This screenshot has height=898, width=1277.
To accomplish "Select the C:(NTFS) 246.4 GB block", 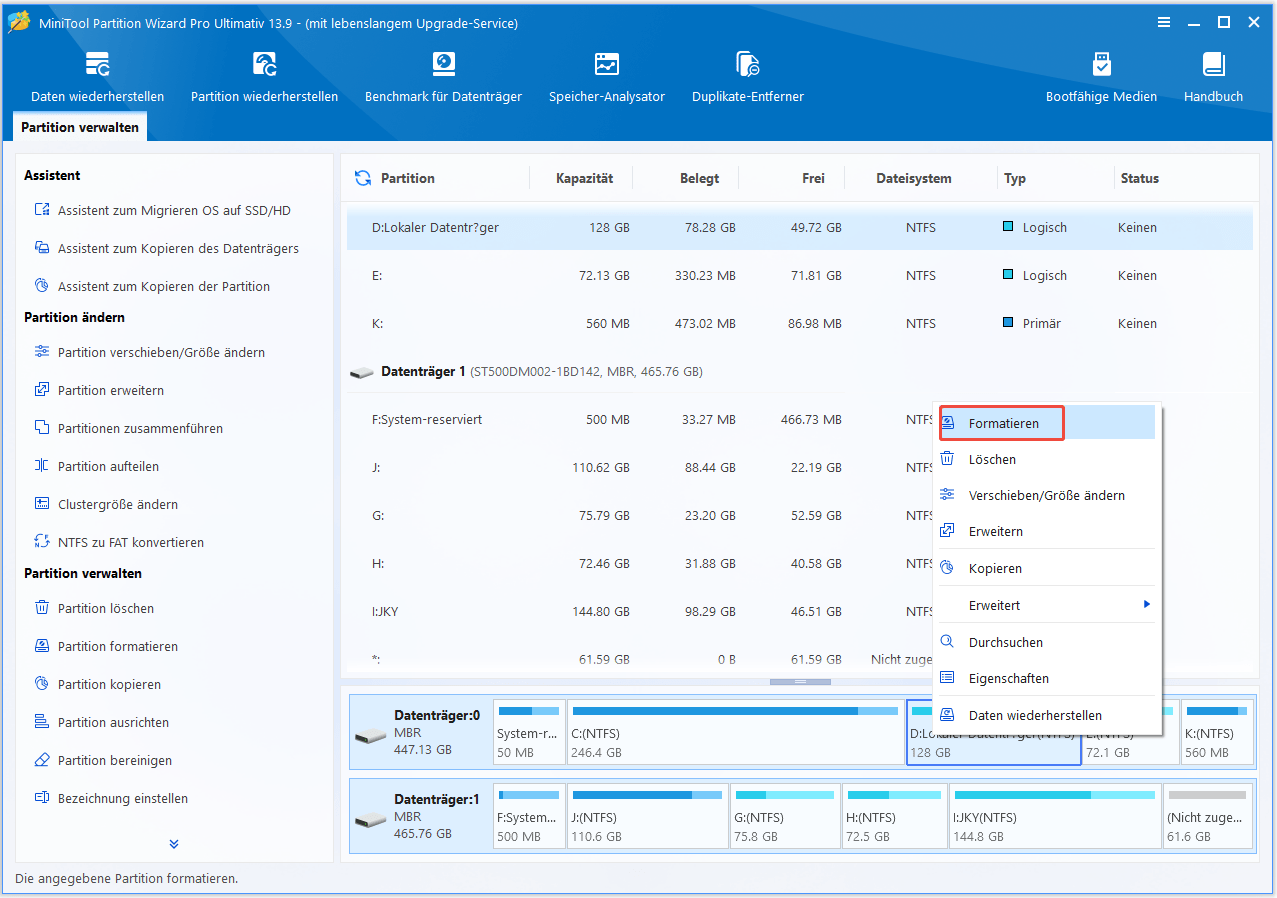I will click(735, 732).
